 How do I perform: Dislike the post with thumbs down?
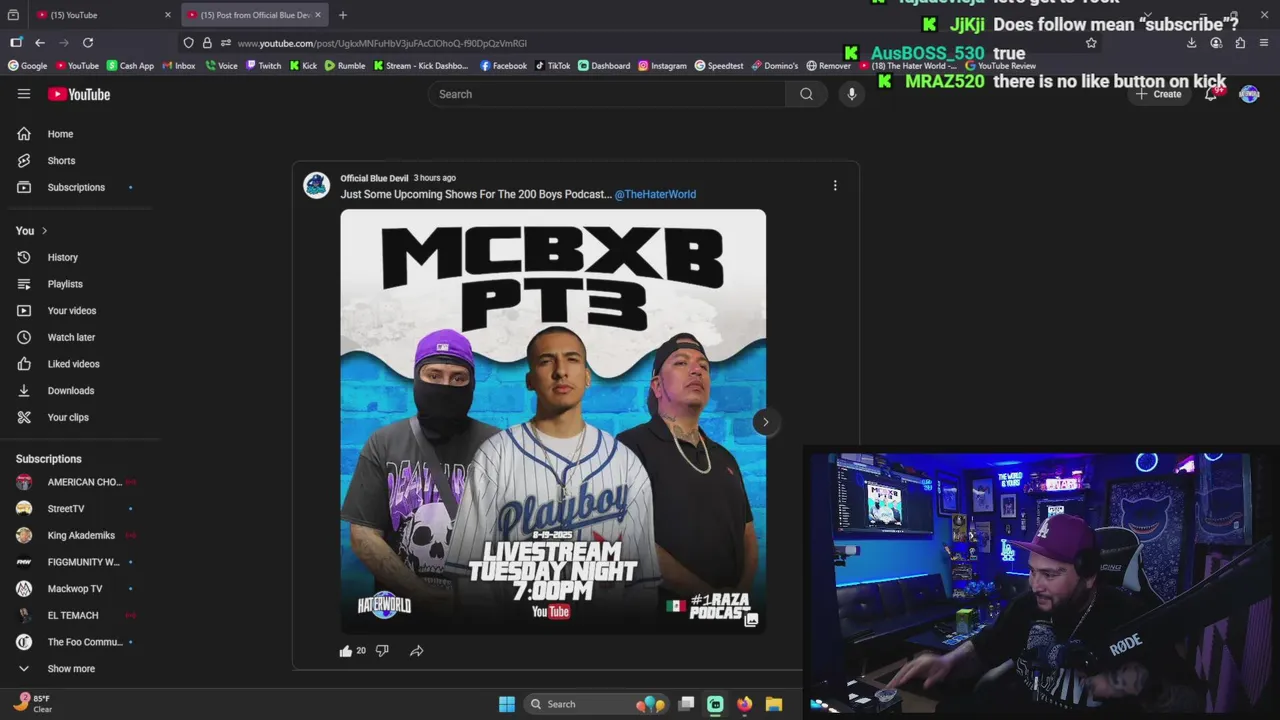point(382,651)
